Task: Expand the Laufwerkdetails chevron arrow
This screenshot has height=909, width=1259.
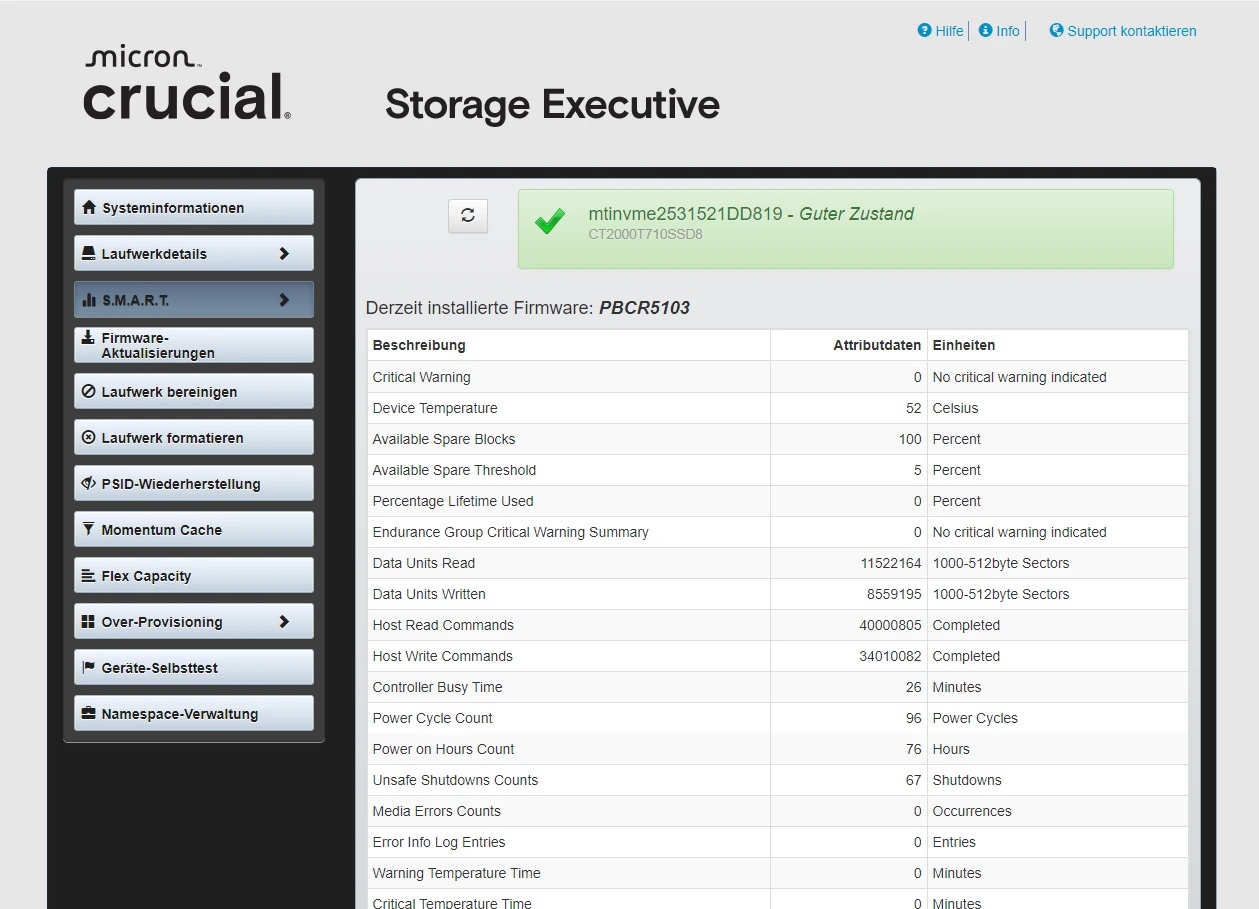Action: [x=284, y=254]
